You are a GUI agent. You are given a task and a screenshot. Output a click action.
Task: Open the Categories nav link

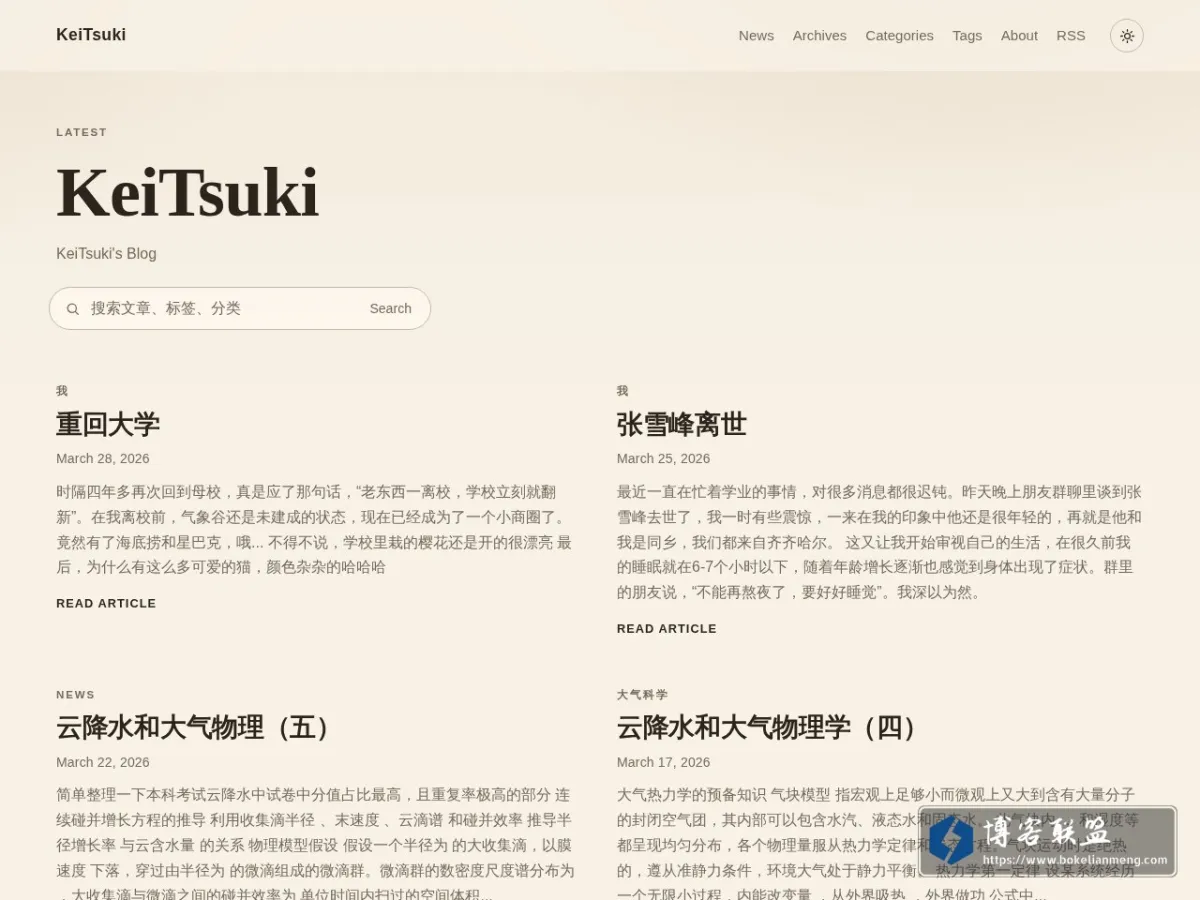click(x=900, y=36)
